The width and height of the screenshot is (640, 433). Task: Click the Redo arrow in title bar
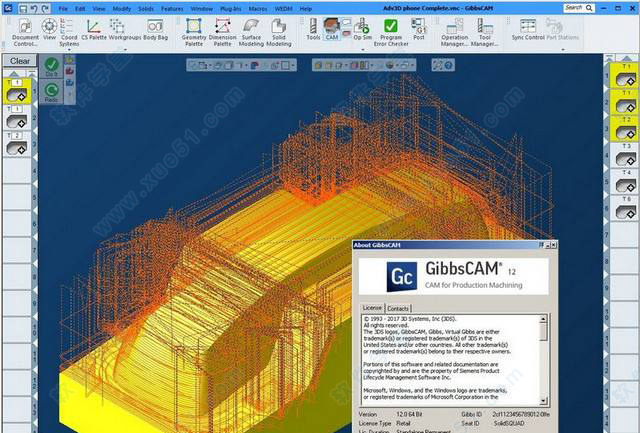(x=45, y=8)
